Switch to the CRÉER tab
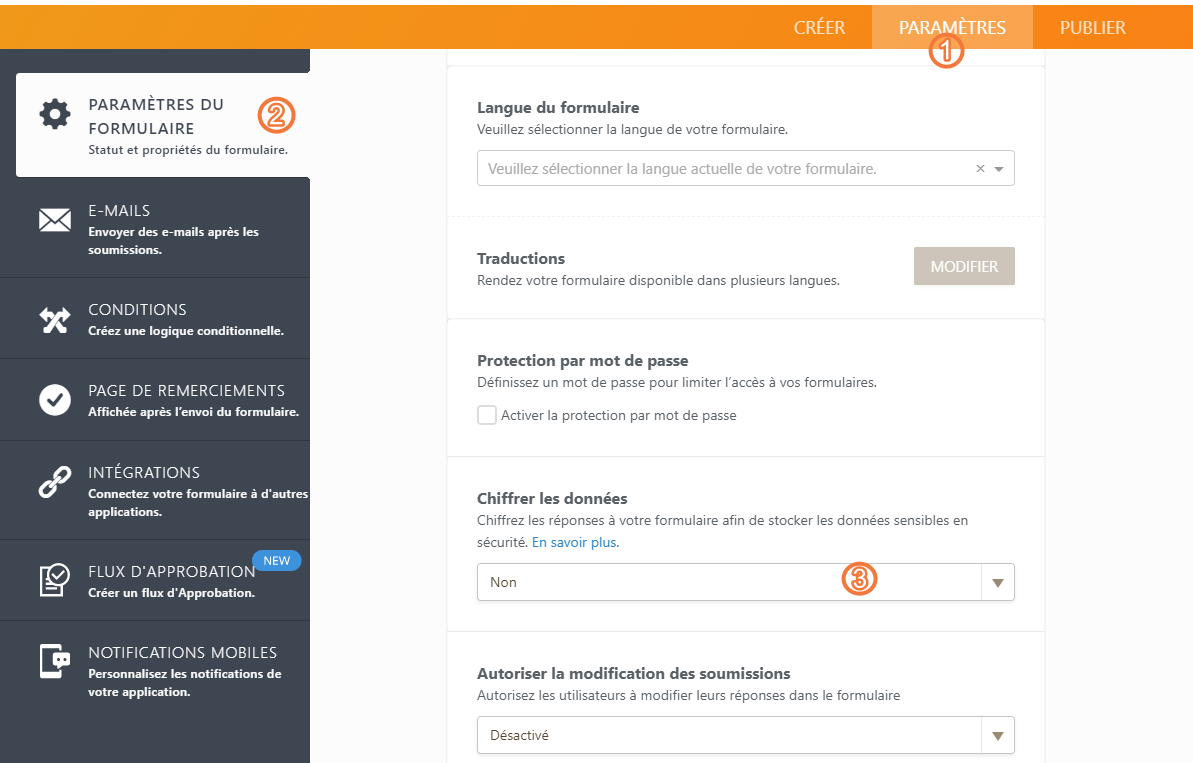The width and height of the screenshot is (1193, 763). 820,27
